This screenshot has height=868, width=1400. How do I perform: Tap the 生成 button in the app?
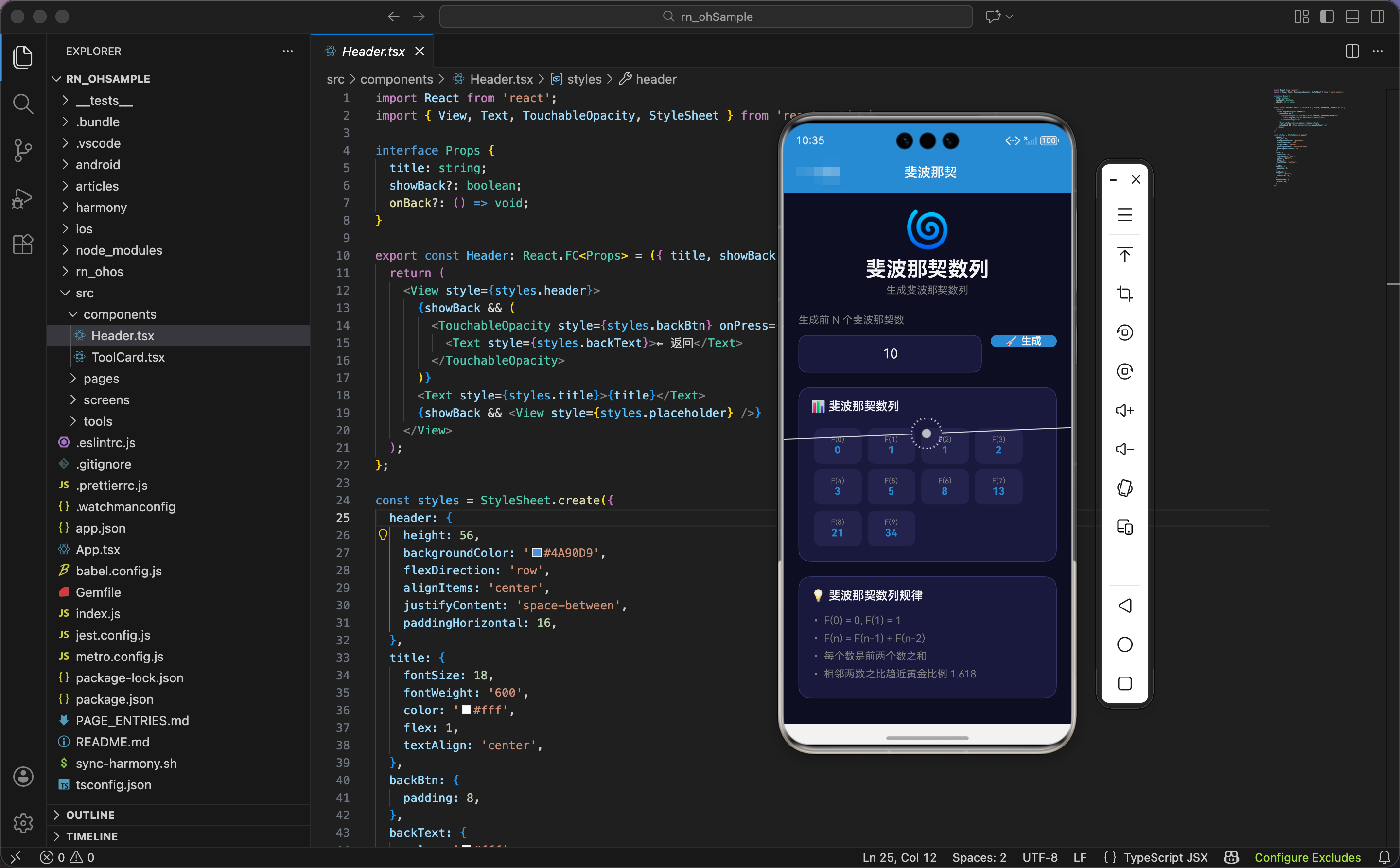[1023, 341]
